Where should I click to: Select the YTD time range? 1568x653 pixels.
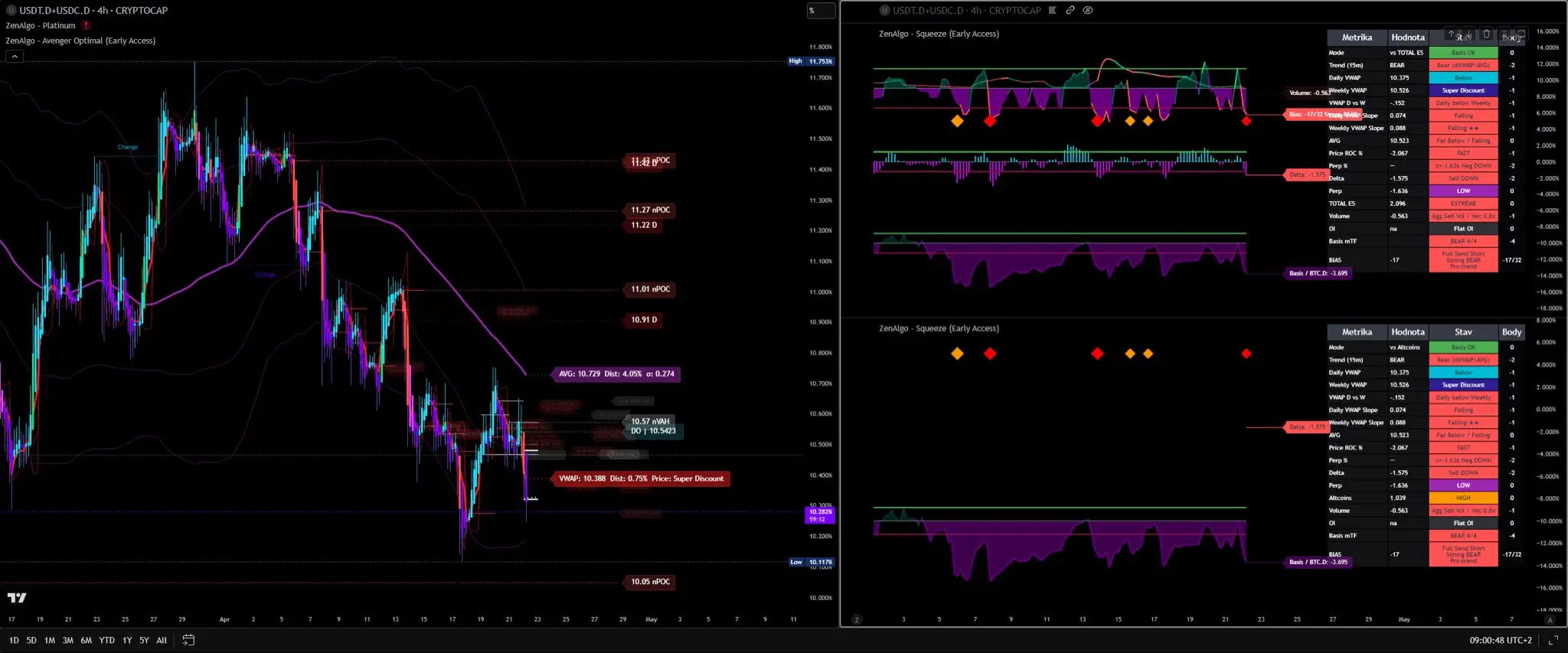coord(107,640)
